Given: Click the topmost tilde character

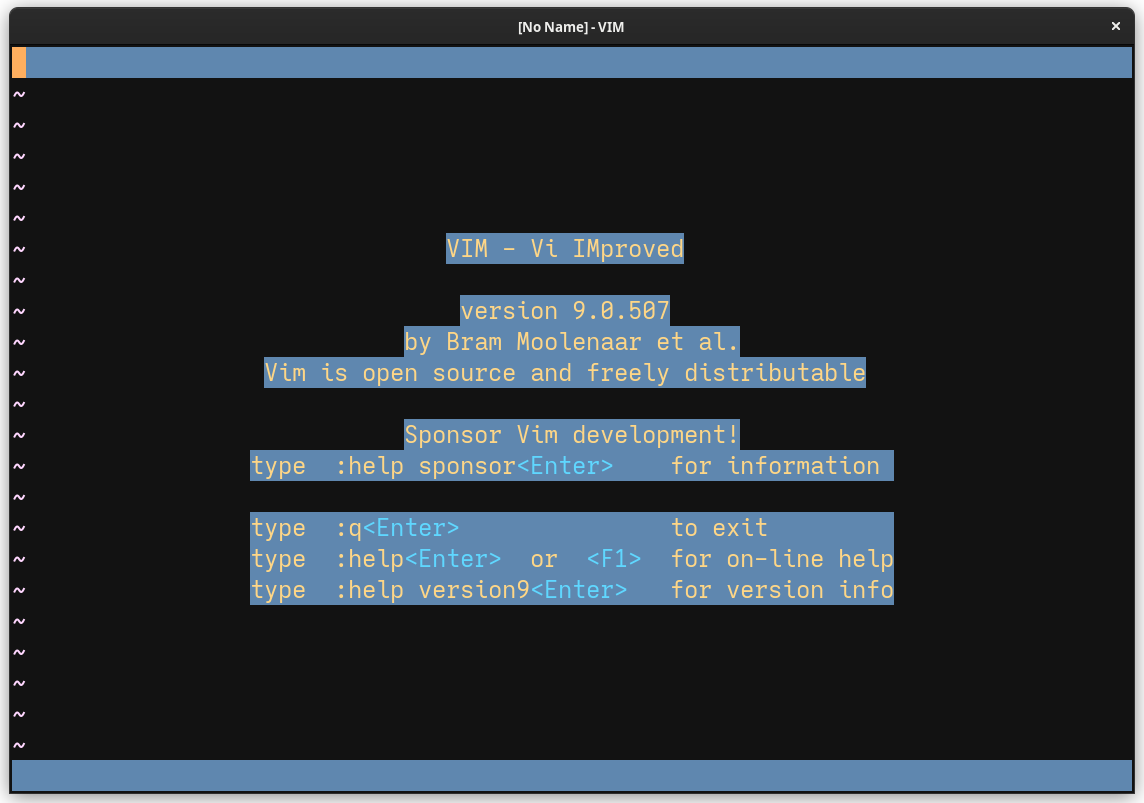Looking at the screenshot, I should [17, 93].
